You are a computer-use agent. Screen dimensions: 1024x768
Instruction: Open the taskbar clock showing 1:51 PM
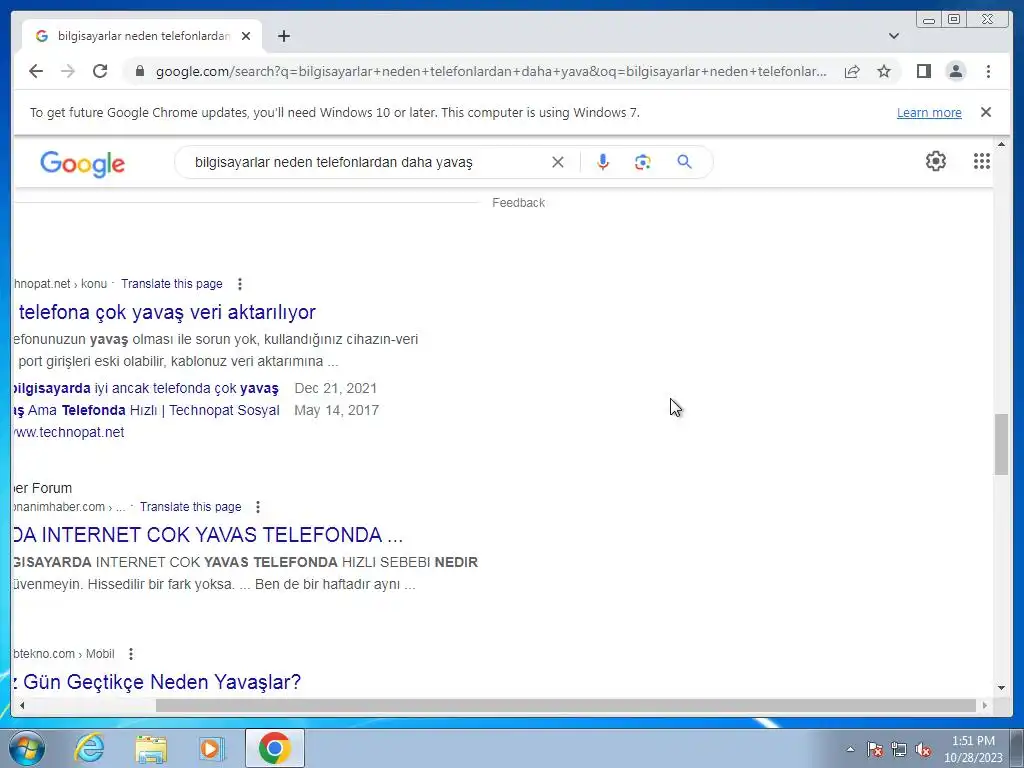click(973, 749)
